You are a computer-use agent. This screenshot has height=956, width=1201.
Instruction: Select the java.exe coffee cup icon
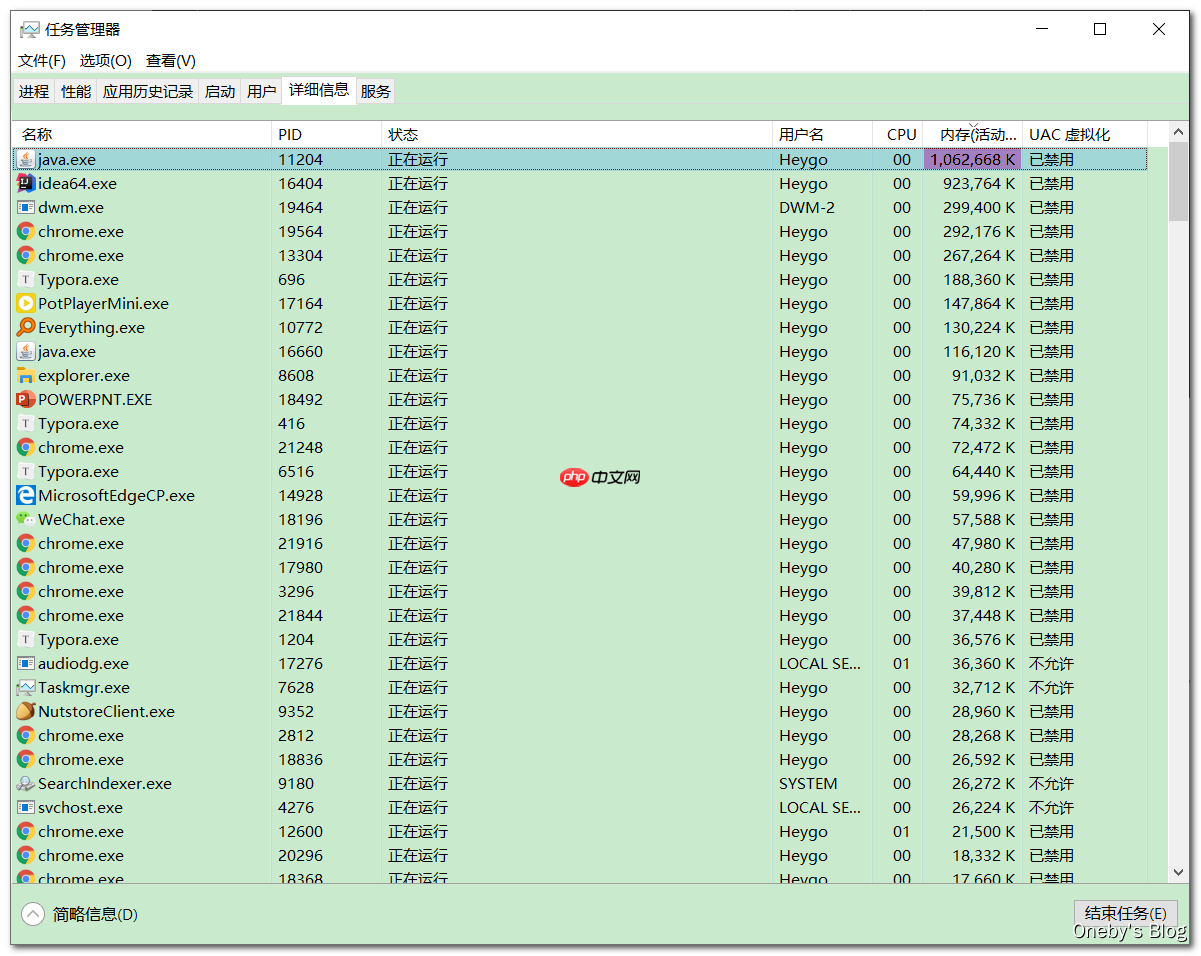click(23, 158)
